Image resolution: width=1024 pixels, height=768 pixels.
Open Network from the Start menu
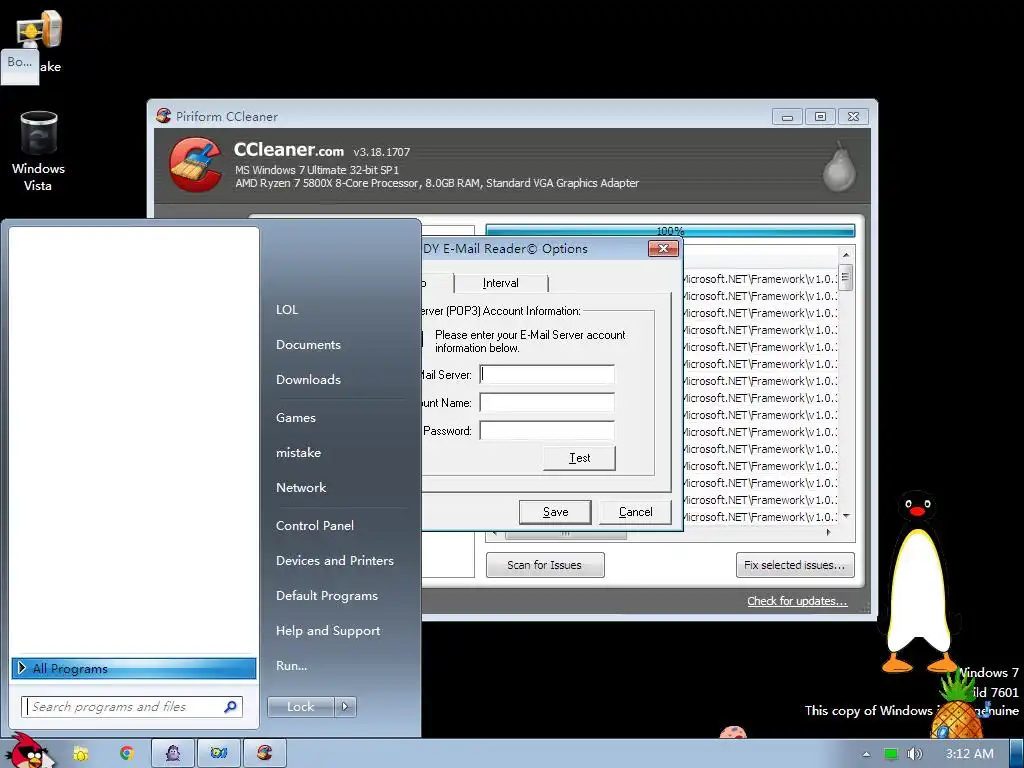point(301,488)
